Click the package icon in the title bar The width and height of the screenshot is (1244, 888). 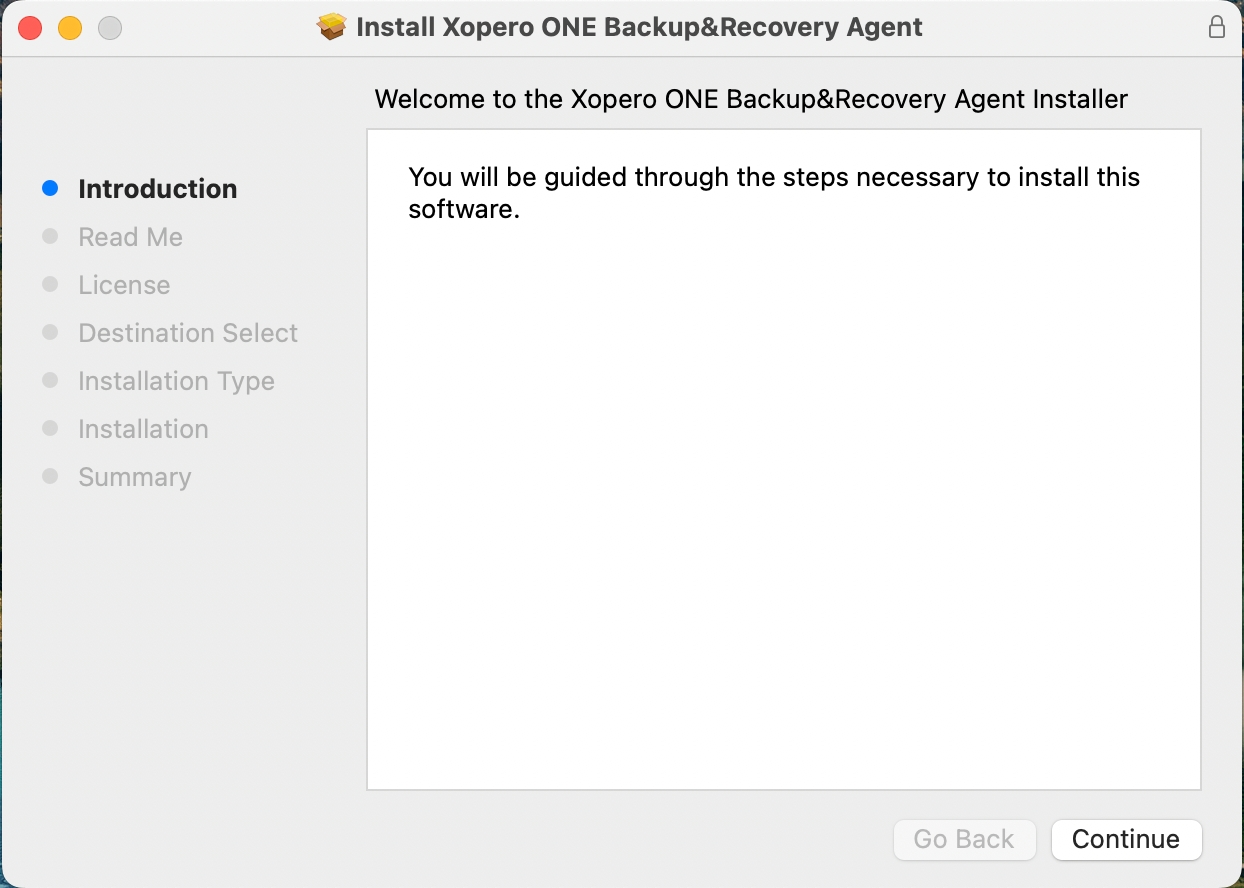330,27
